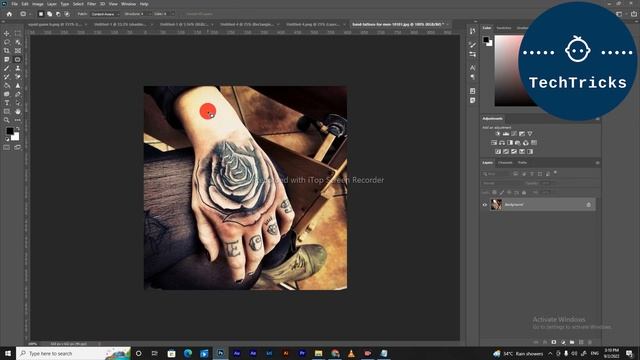Switch to the Channels tab
Viewport: 640px width, 360px height.
click(505, 163)
